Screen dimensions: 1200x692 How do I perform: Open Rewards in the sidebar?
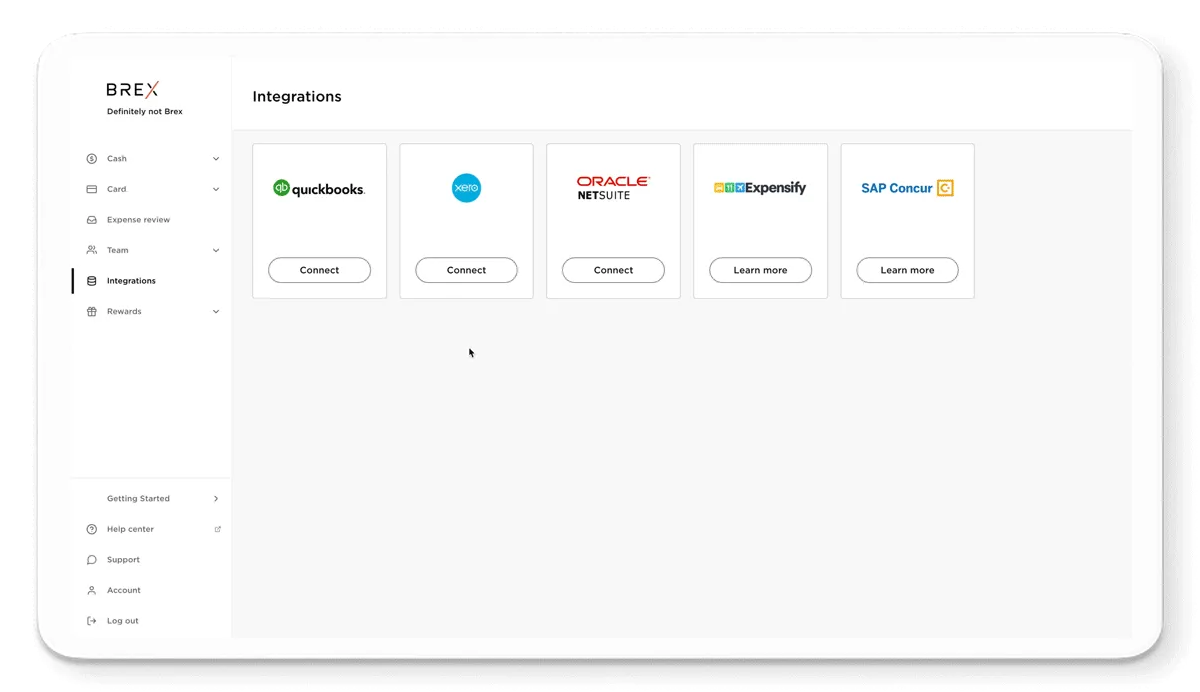[x=124, y=312]
